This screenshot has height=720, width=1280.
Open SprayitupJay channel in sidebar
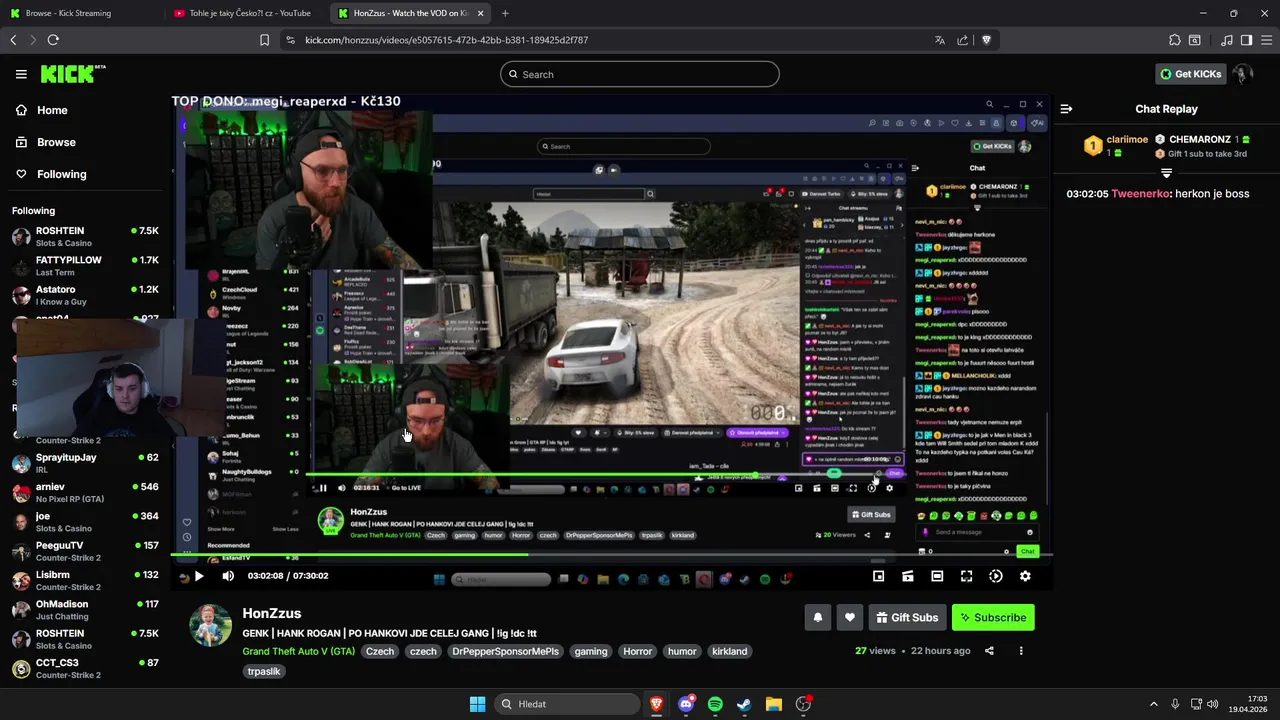pyautogui.click(x=85, y=463)
